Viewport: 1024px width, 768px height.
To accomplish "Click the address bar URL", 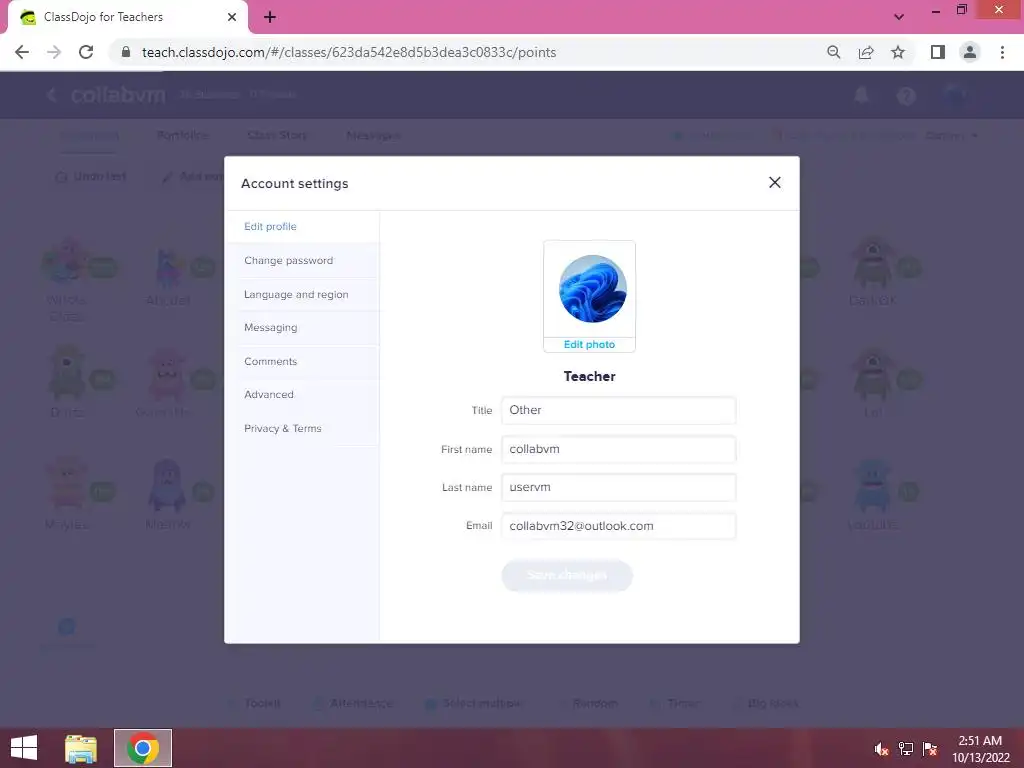I will [x=349, y=52].
